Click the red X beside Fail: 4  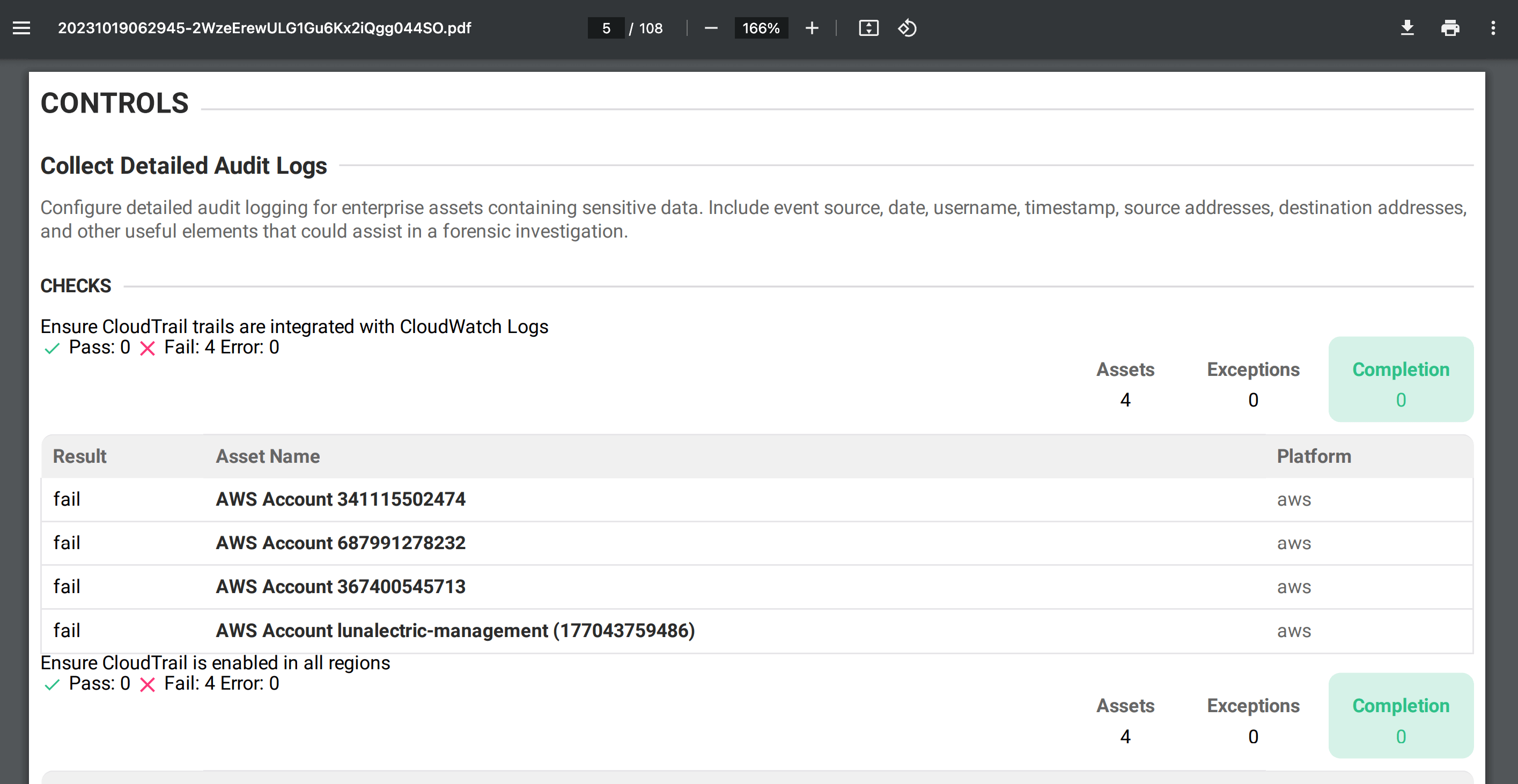[x=147, y=348]
